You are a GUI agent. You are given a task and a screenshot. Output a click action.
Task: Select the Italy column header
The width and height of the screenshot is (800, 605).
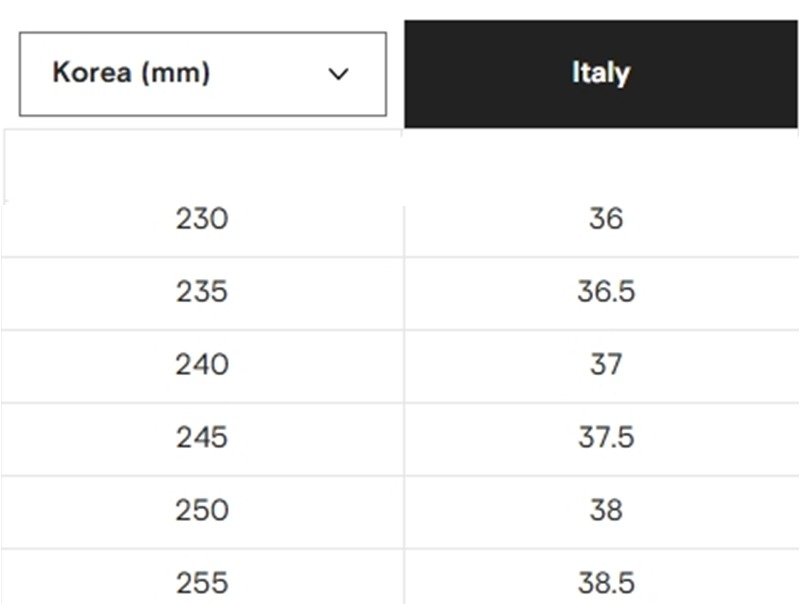601,74
